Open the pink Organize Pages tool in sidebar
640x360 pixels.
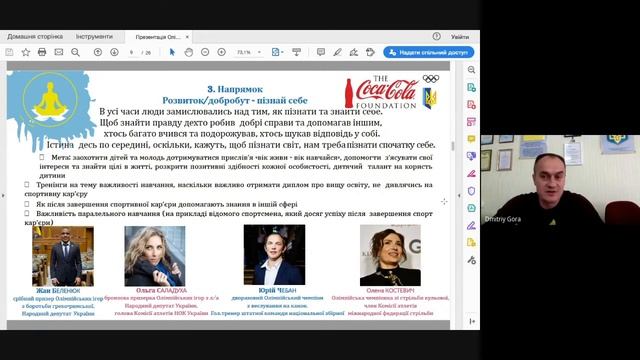tap(471, 122)
